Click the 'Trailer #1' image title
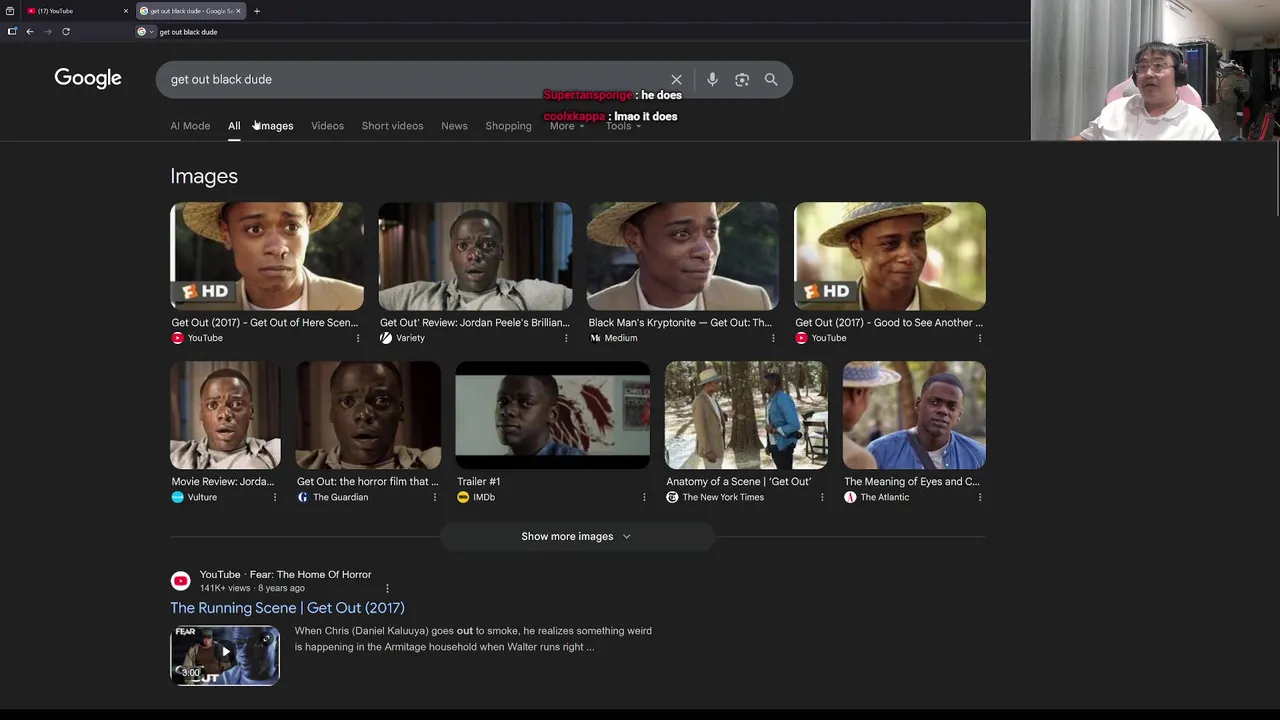The width and height of the screenshot is (1280, 720). (x=479, y=482)
